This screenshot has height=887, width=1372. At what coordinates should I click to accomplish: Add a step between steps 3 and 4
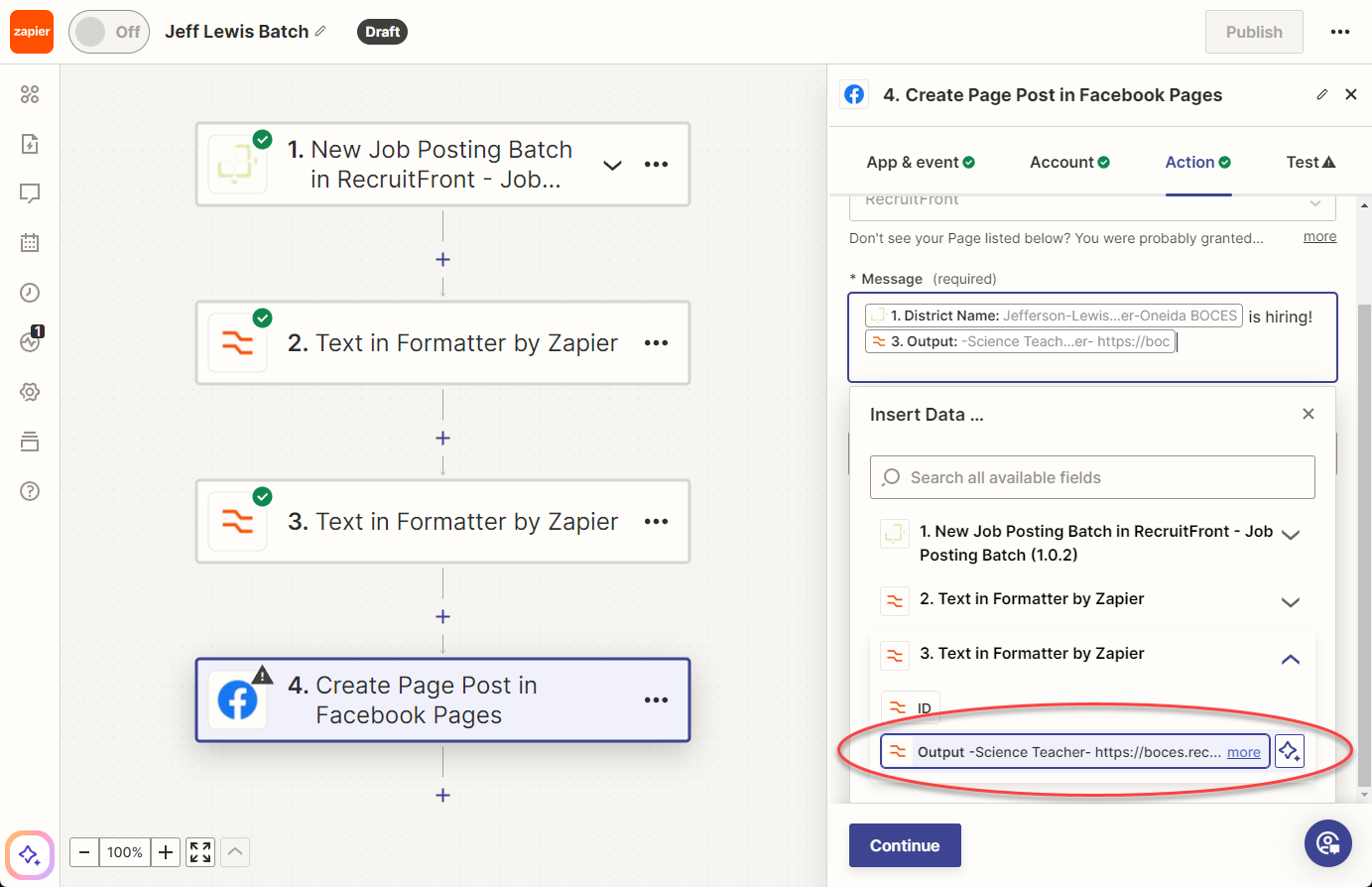coord(442,616)
